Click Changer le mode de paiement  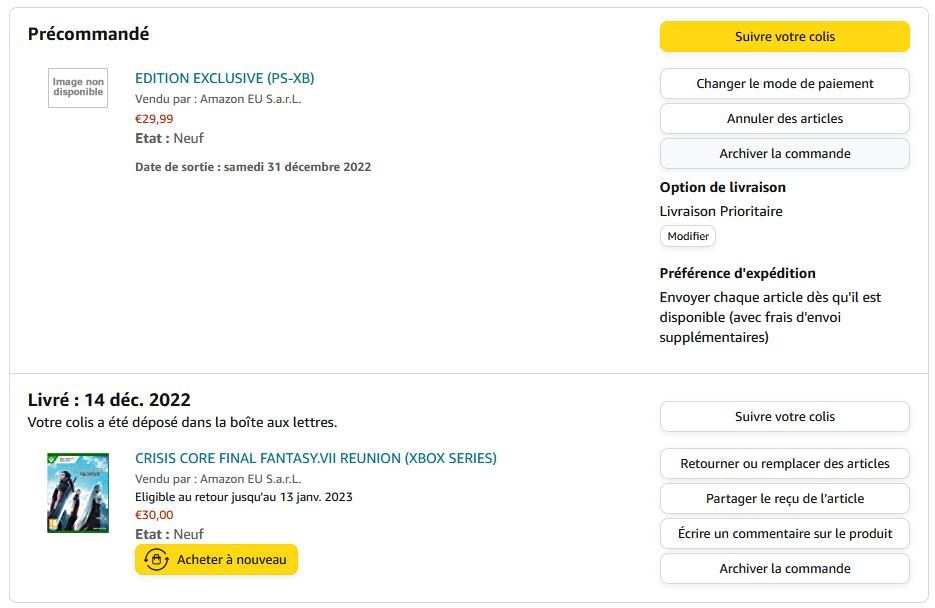[785, 84]
